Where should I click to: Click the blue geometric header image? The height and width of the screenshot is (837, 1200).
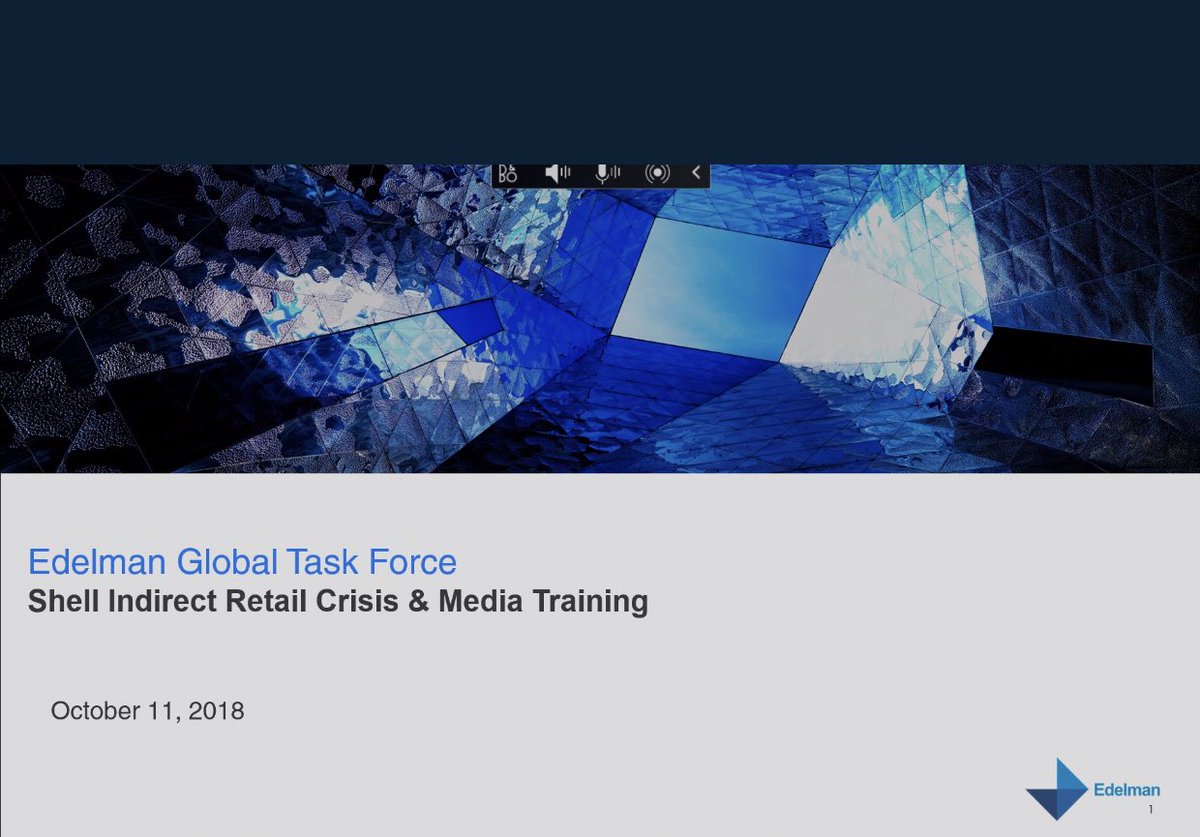(x=600, y=318)
